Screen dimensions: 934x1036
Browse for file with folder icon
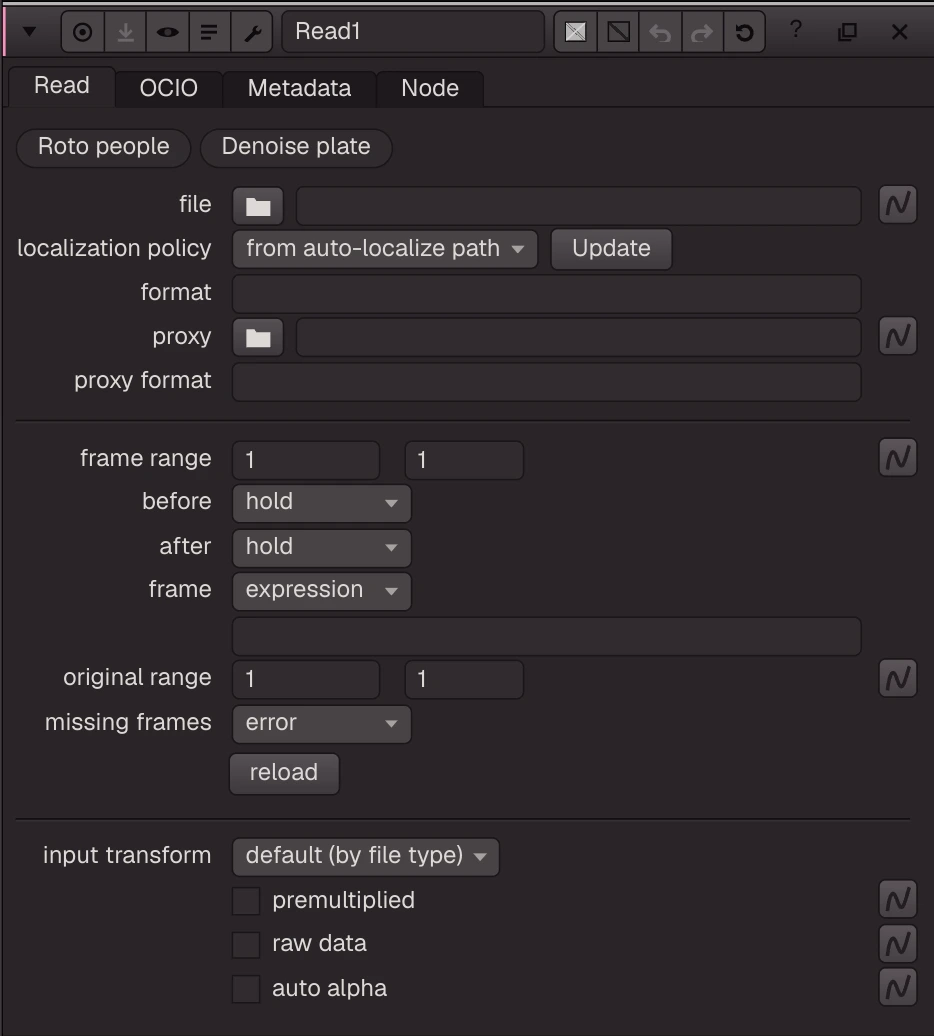coord(258,206)
